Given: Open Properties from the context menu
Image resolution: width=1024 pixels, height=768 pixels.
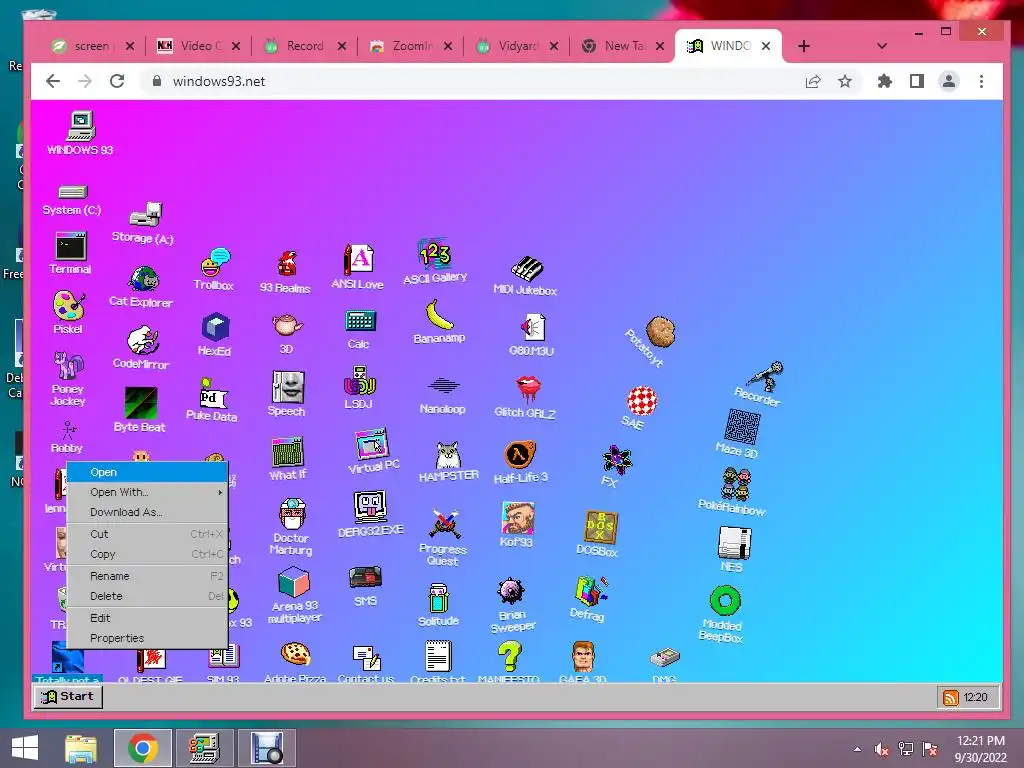Looking at the screenshot, I should click(148, 638).
